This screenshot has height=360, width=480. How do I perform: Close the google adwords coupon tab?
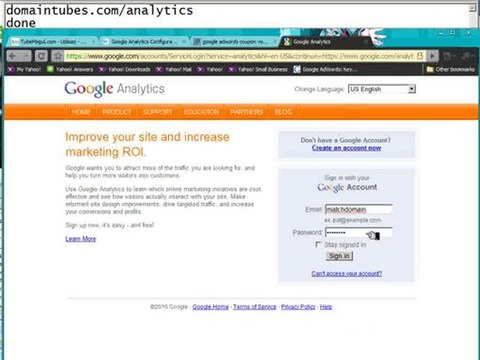[275, 42]
